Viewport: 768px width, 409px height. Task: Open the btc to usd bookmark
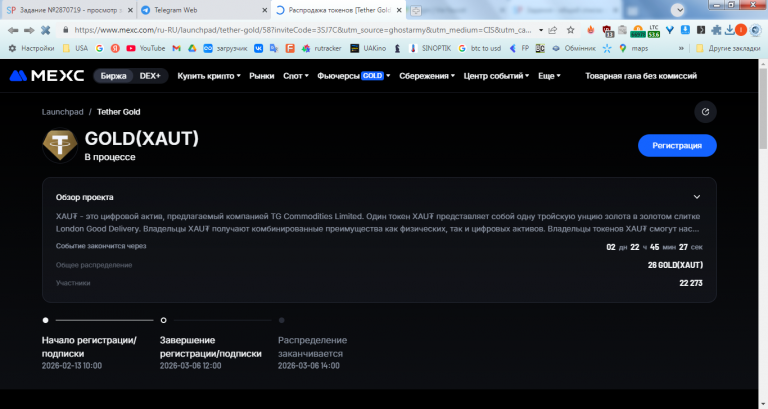pos(480,48)
